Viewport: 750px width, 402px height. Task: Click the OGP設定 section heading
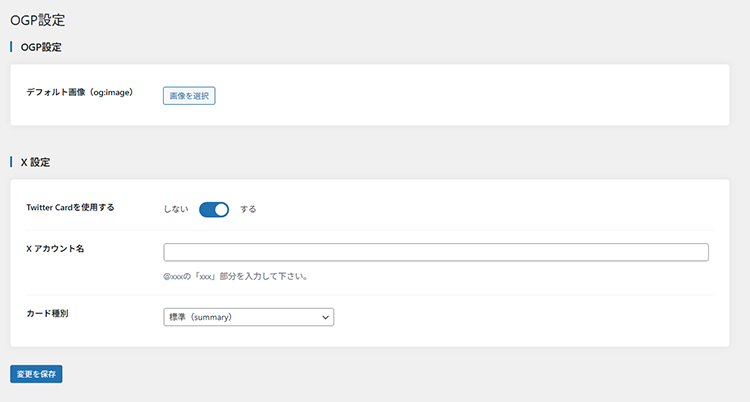point(42,47)
